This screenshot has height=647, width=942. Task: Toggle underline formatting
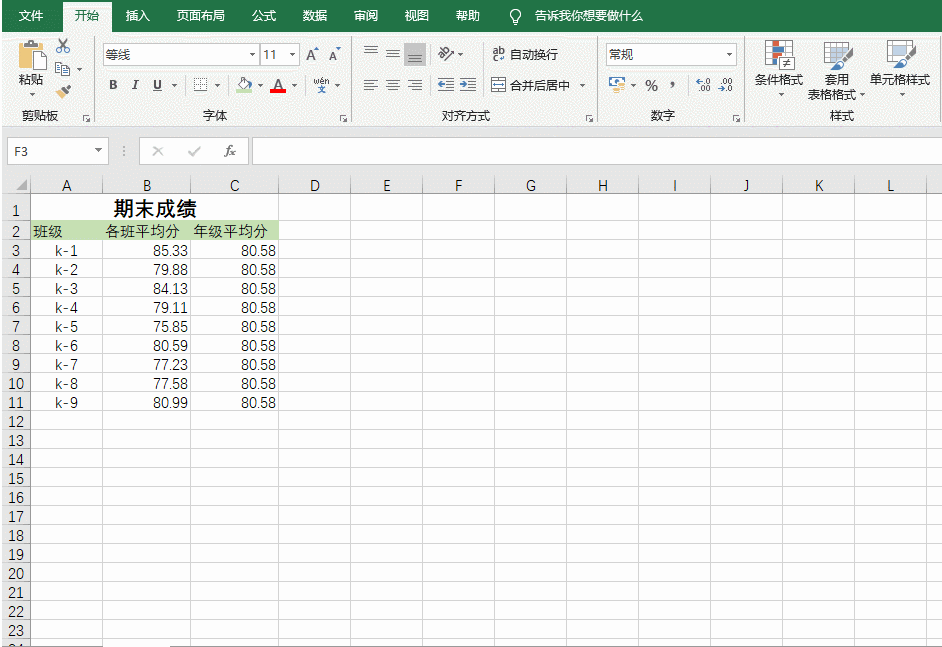click(157, 85)
